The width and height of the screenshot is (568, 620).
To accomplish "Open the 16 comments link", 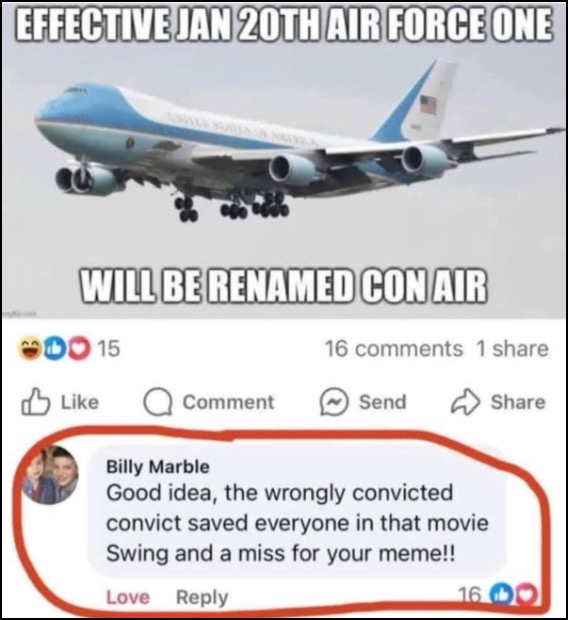I will point(394,349).
